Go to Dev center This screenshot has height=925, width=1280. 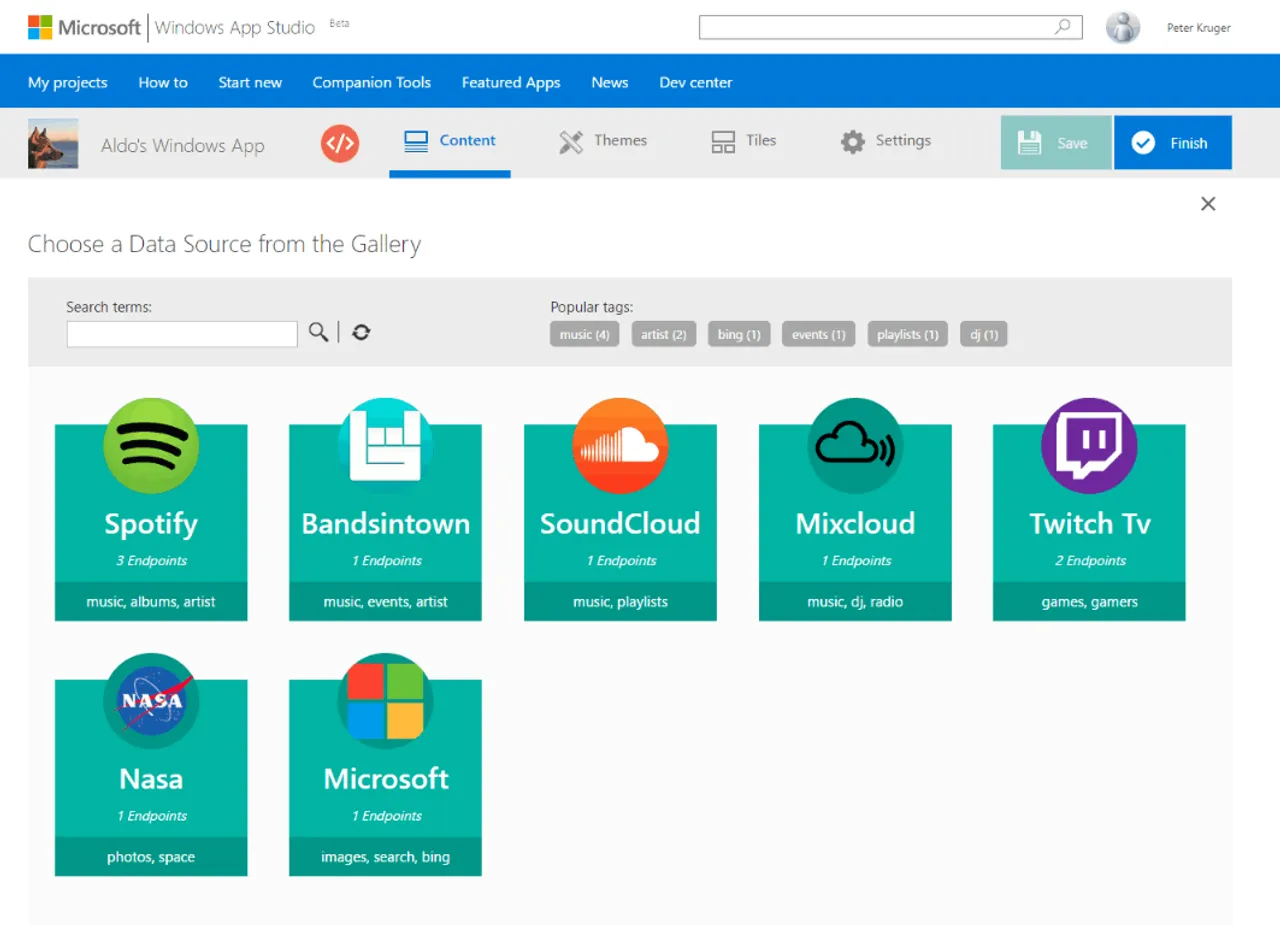[696, 82]
